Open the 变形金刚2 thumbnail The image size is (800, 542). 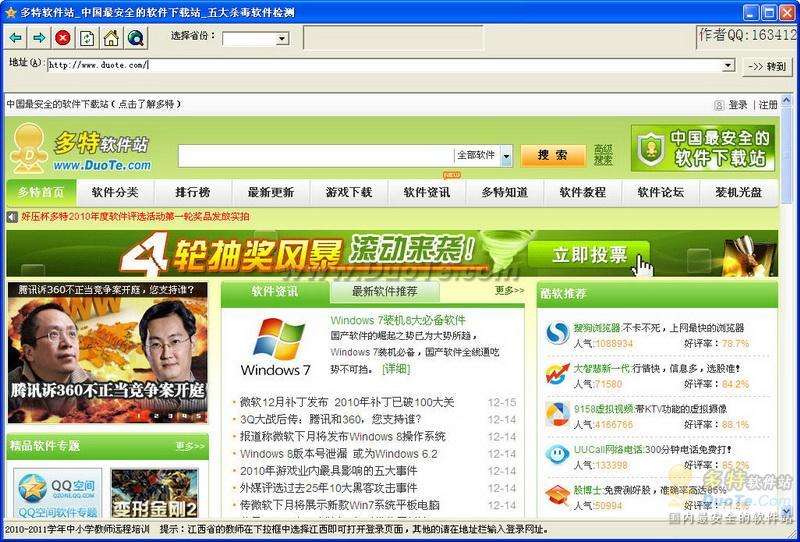pyautogui.click(x=155, y=494)
